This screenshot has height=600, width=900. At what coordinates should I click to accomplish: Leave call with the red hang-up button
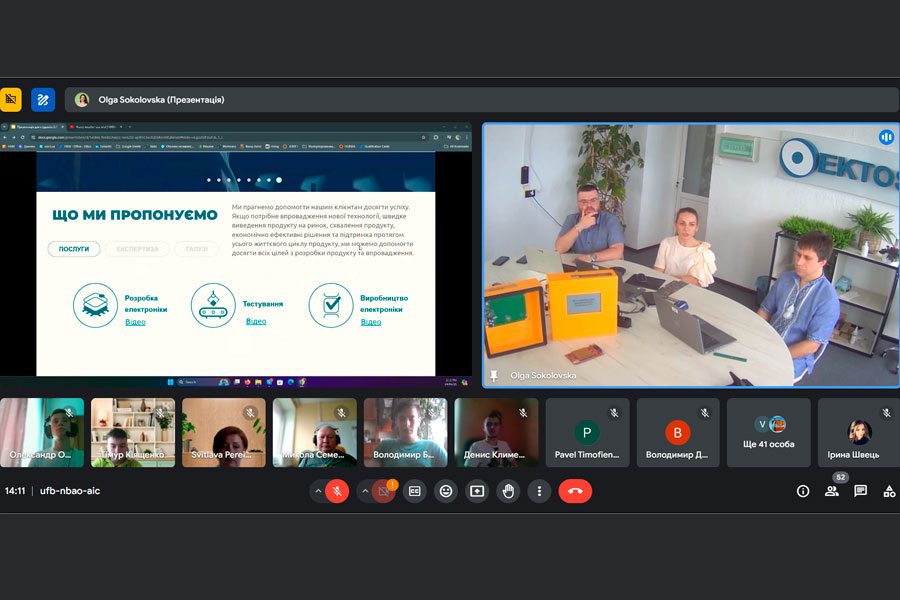click(x=575, y=491)
